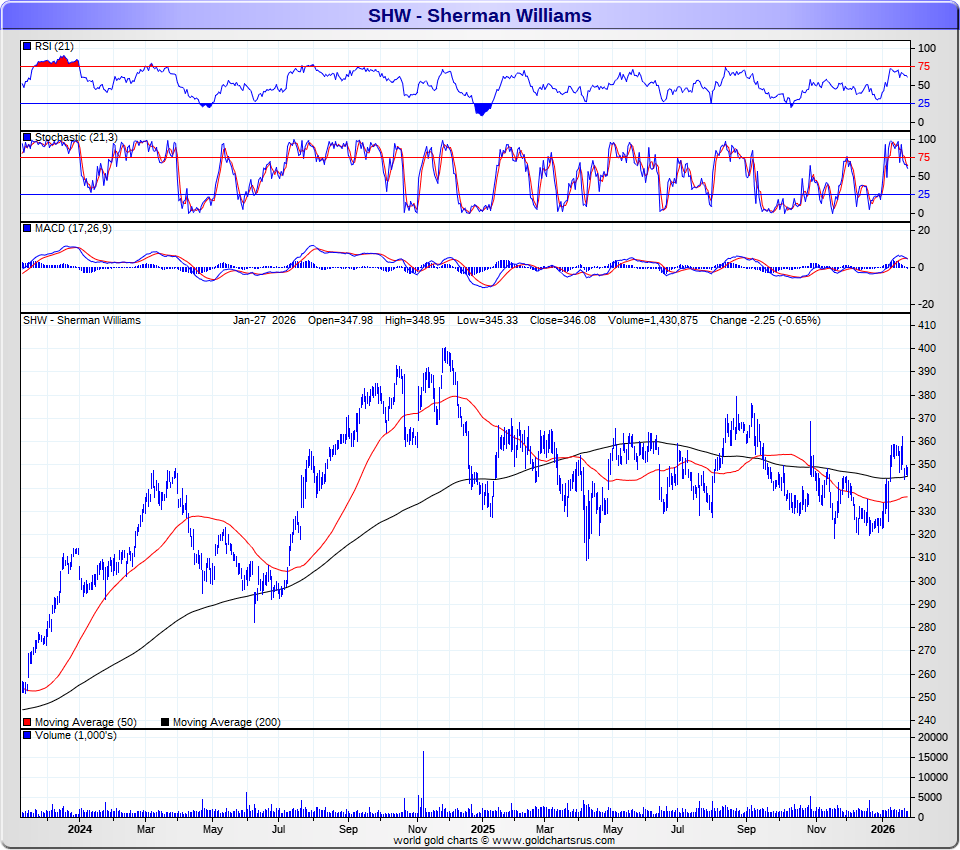Click the Moving Average (200) legend text
Screen dimensions: 960x850
(213, 722)
